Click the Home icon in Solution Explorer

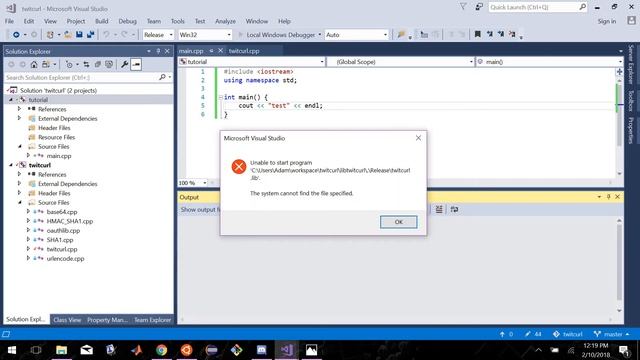(34, 64)
